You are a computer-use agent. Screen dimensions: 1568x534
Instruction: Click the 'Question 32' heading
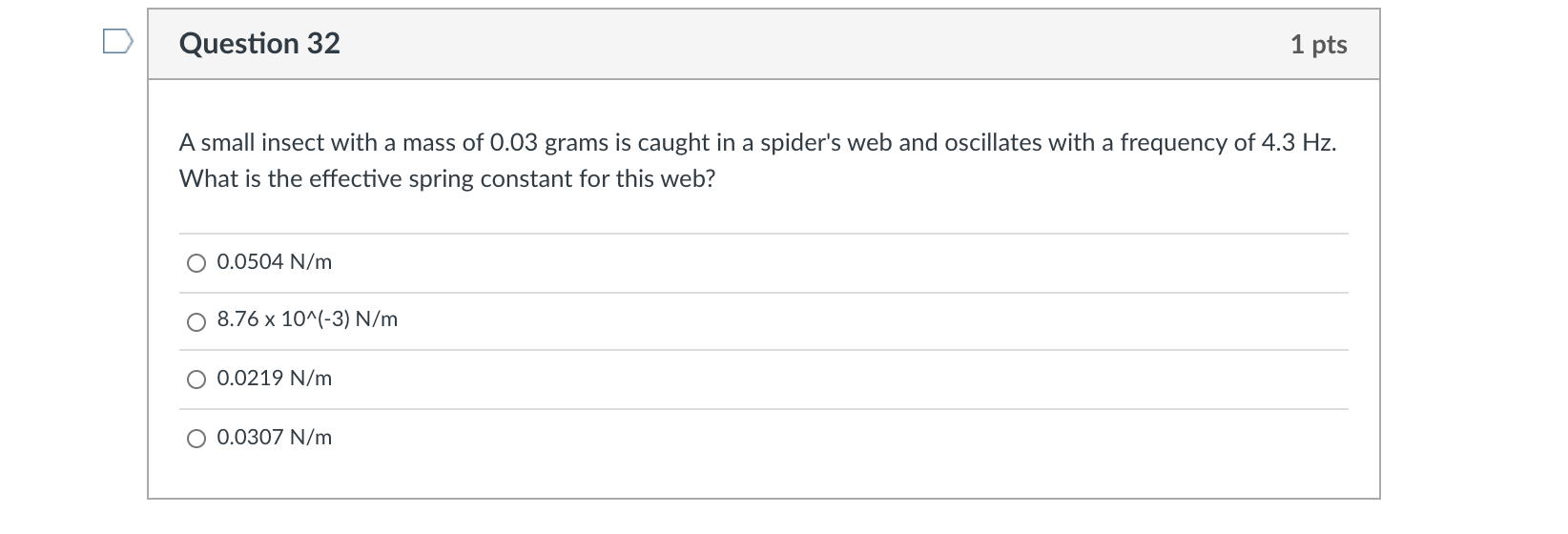259,44
